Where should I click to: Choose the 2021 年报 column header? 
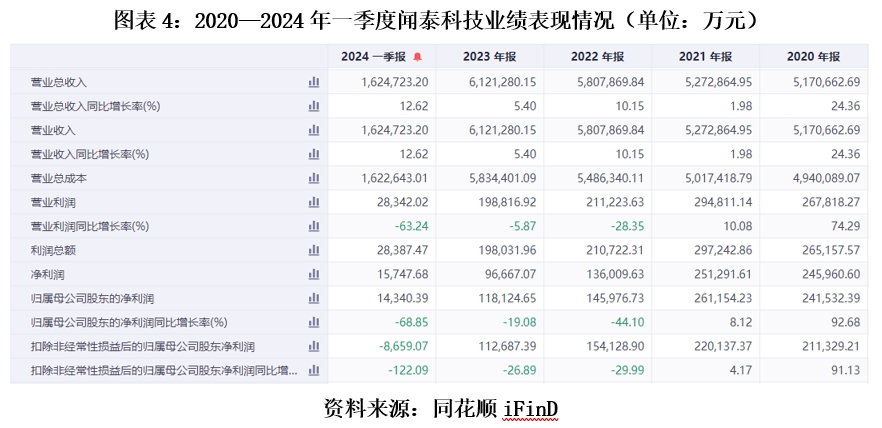click(x=706, y=57)
